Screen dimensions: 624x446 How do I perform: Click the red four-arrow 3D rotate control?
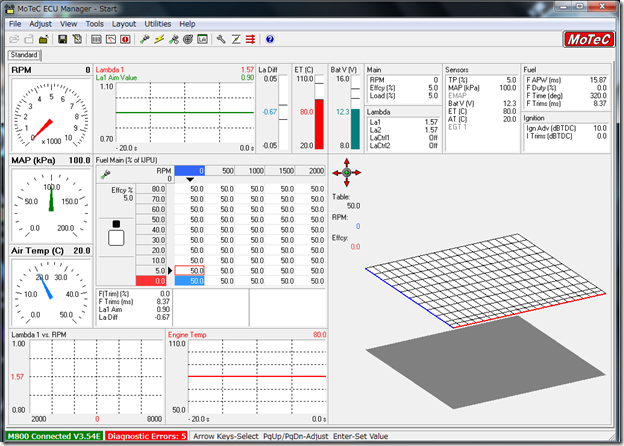pos(347,173)
